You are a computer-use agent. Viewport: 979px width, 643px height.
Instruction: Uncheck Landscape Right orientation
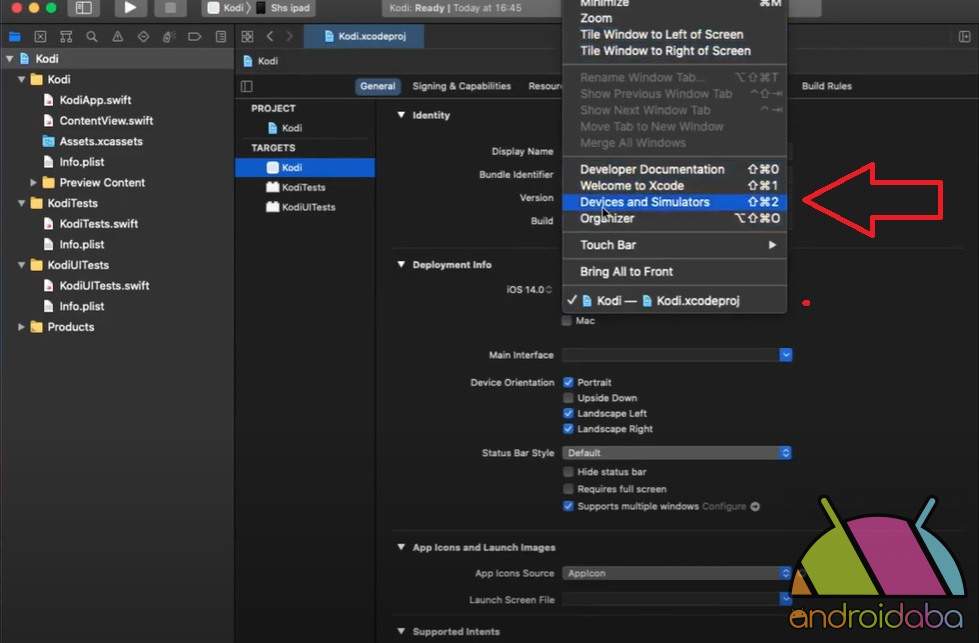pos(568,429)
